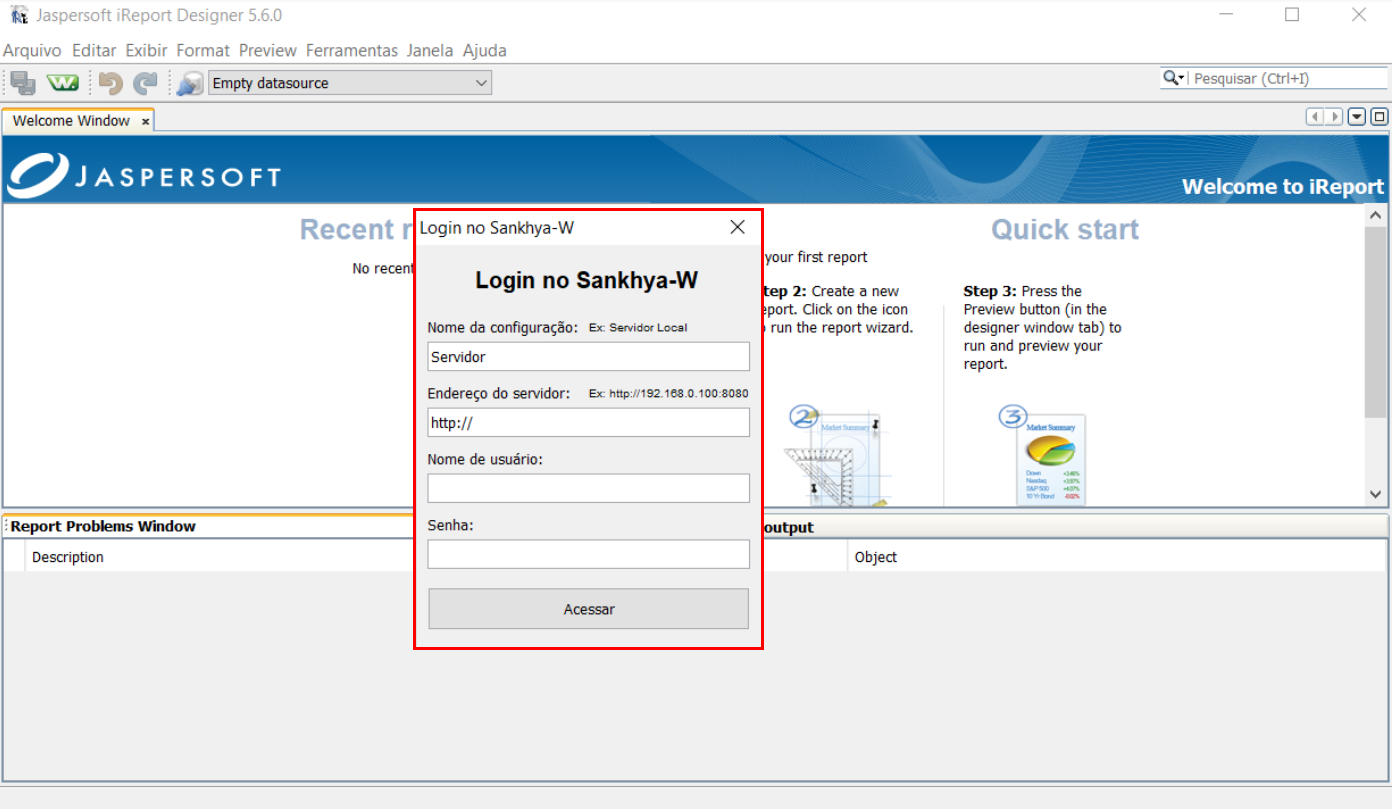Close the Login no Sankhya-W dialog
This screenshot has width=1393, height=809.
click(x=738, y=227)
